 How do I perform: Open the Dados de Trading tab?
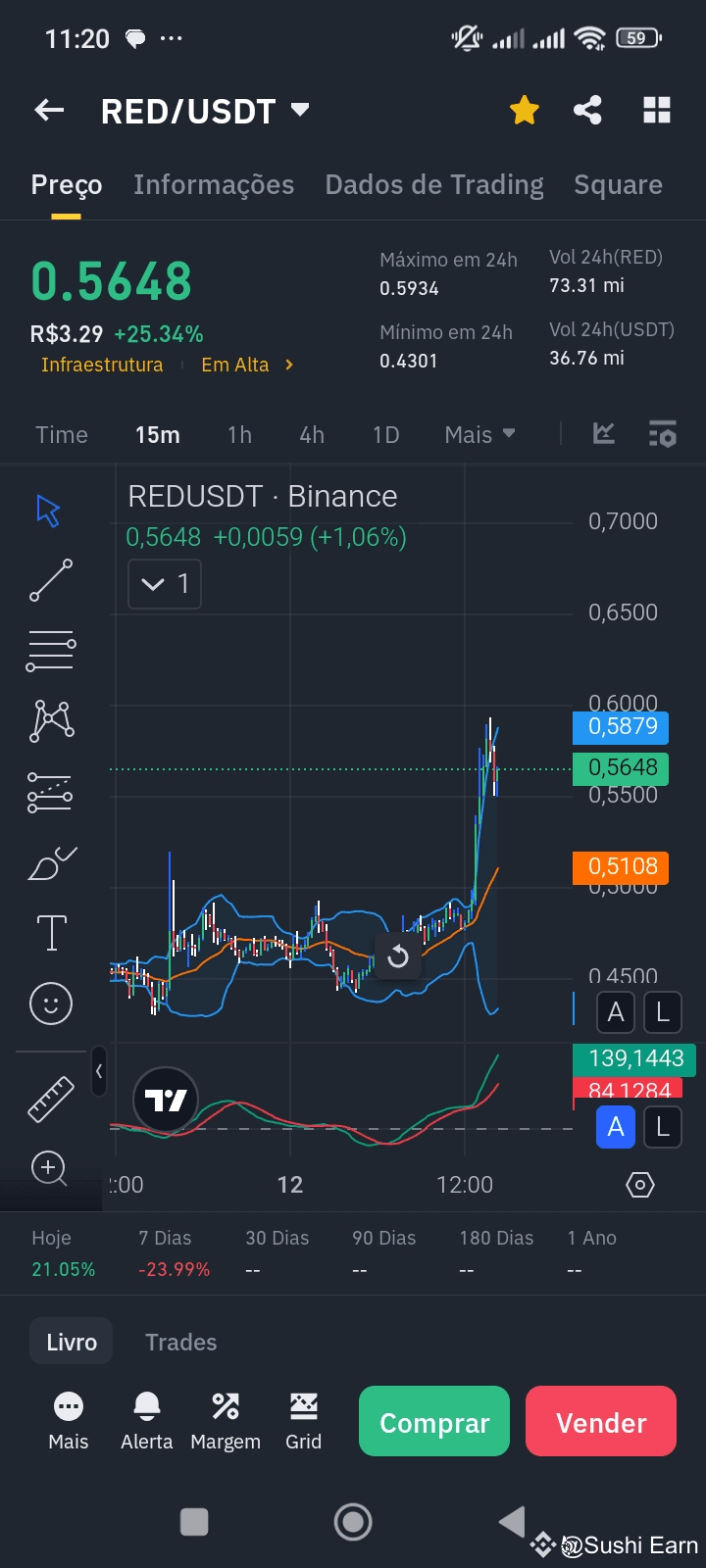click(434, 184)
